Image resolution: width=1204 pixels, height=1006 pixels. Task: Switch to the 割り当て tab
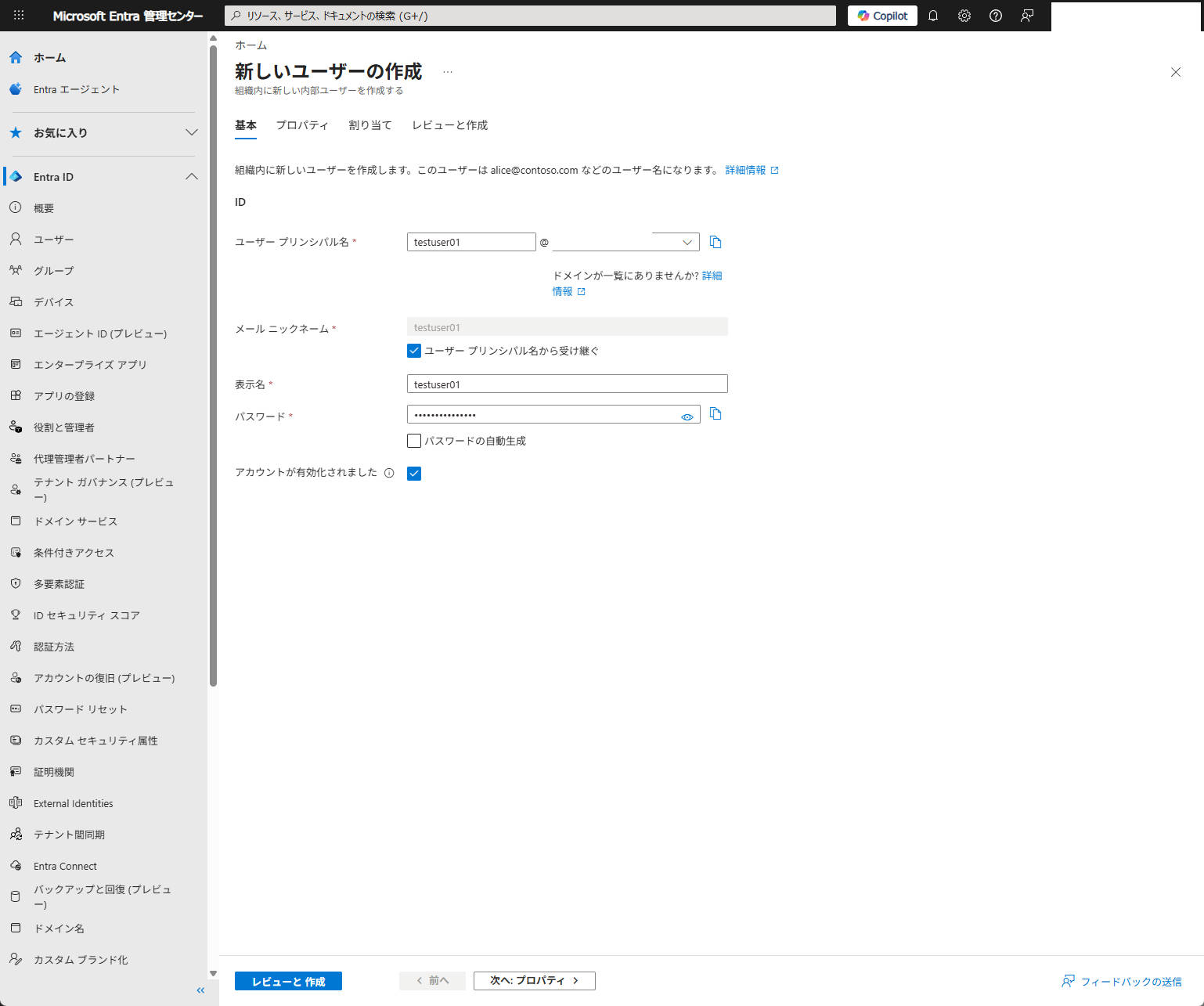pos(369,124)
